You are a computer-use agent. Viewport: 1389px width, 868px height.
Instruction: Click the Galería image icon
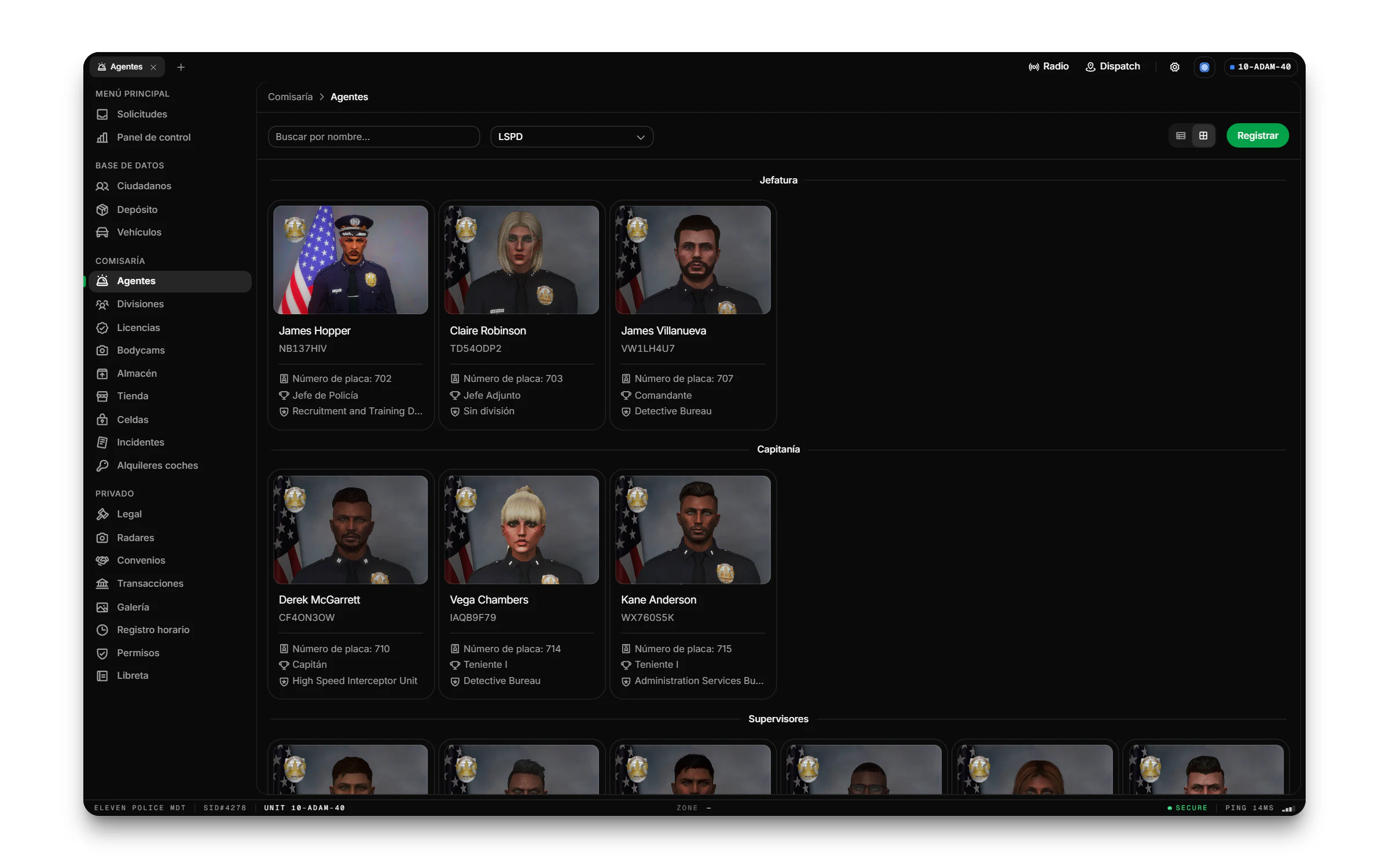click(x=102, y=607)
